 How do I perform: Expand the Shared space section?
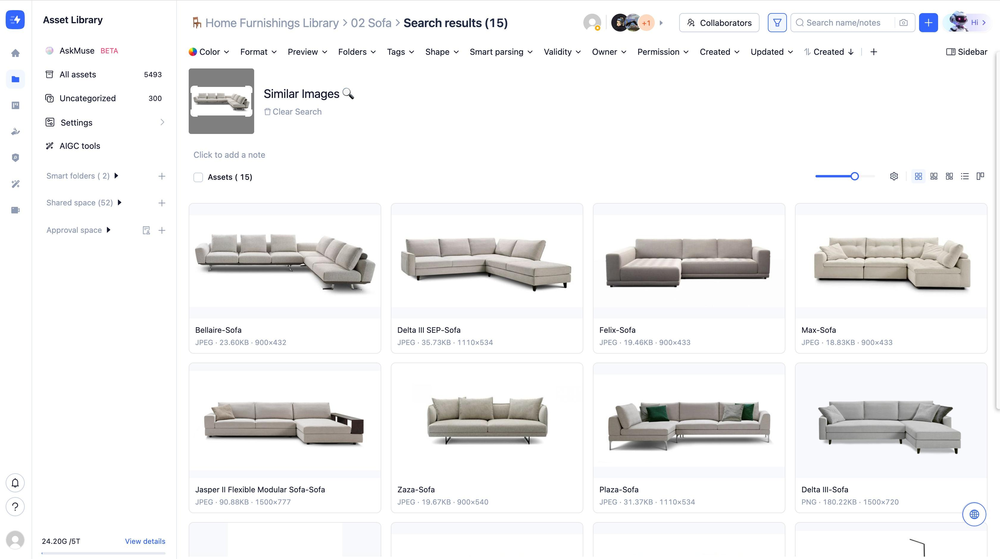tap(120, 203)
